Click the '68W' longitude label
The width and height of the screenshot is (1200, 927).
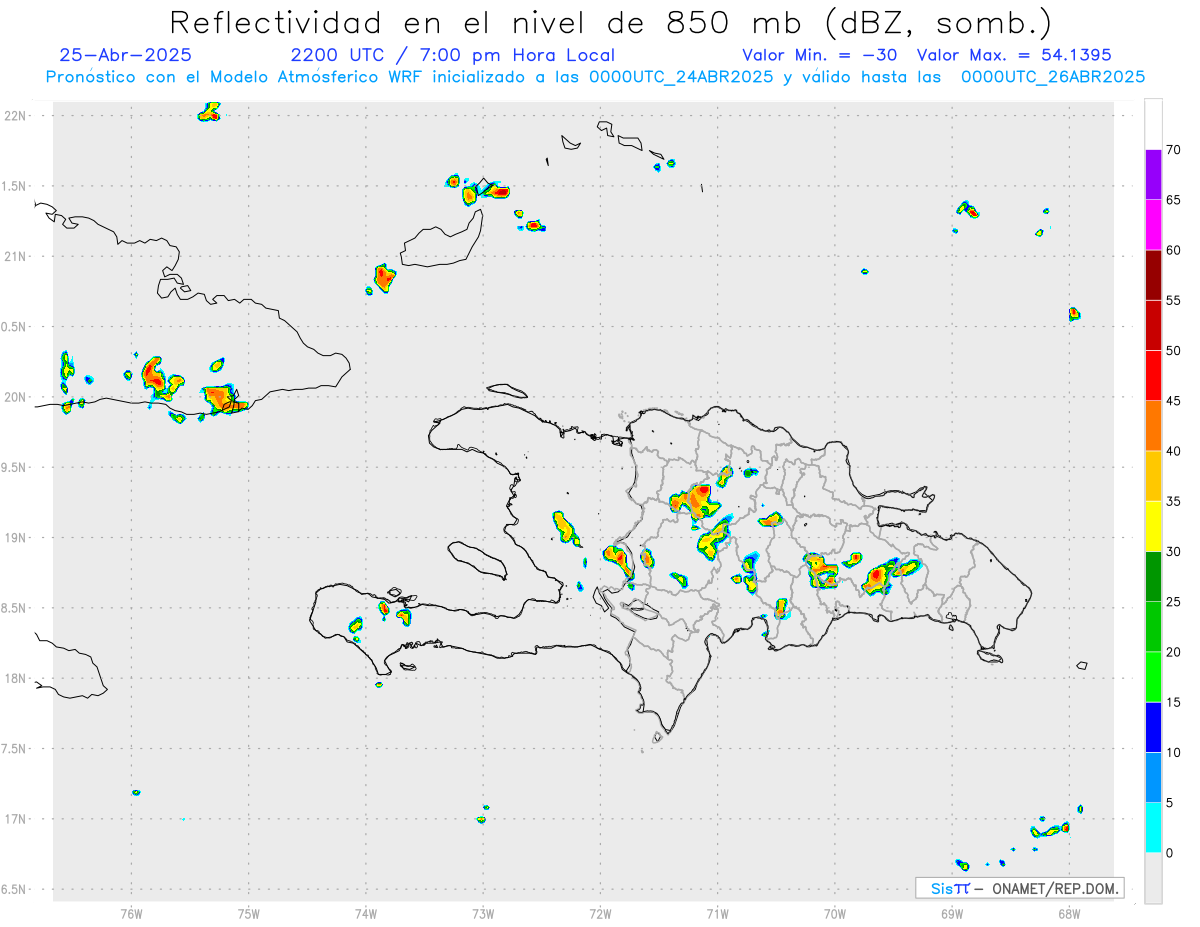tap(1069, 912)
